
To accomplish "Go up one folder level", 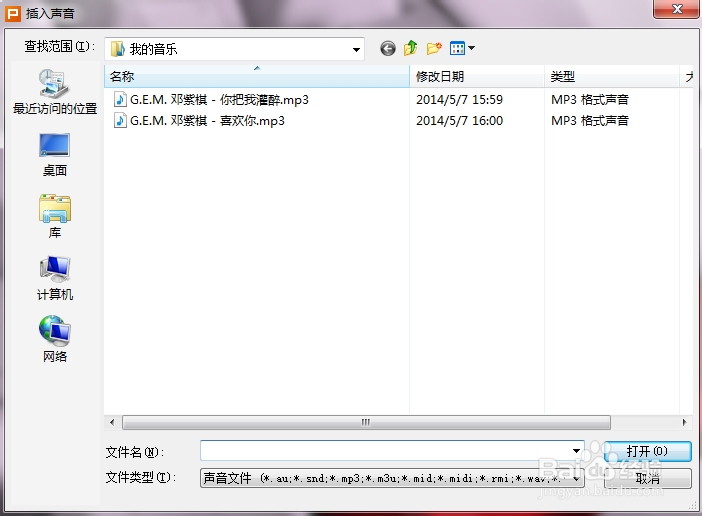I will tap(411, 48).
